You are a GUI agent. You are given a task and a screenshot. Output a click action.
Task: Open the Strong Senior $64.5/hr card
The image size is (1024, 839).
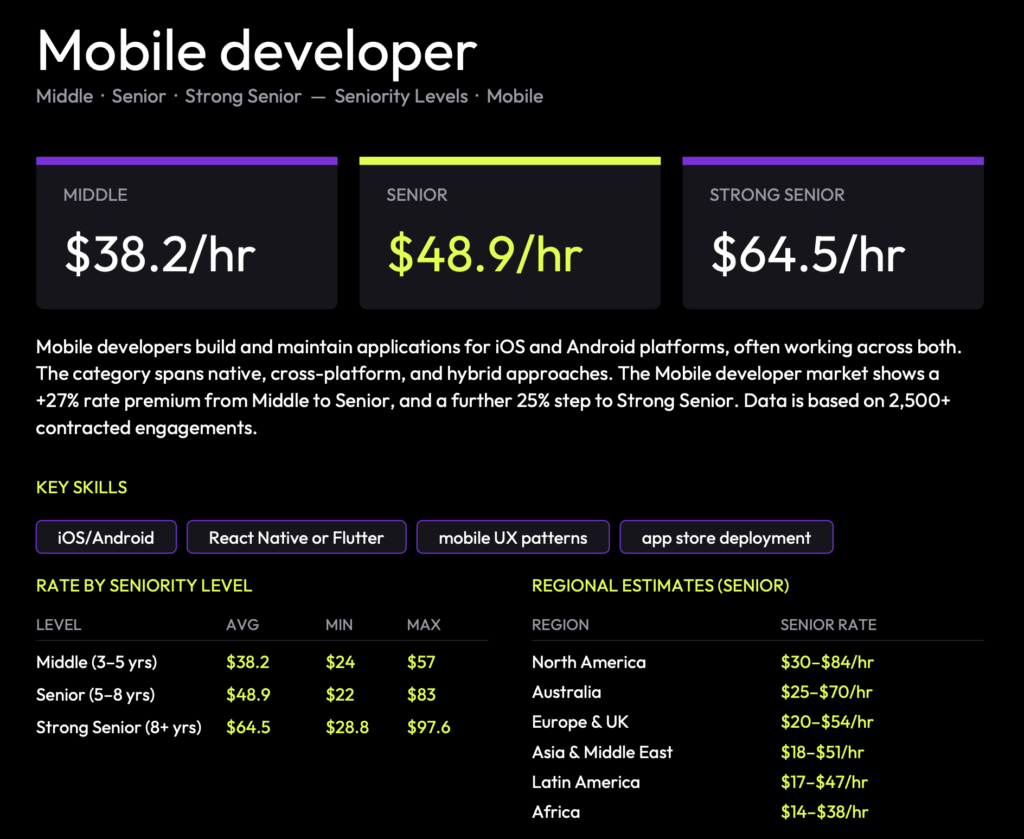click(x=833, y=233)
